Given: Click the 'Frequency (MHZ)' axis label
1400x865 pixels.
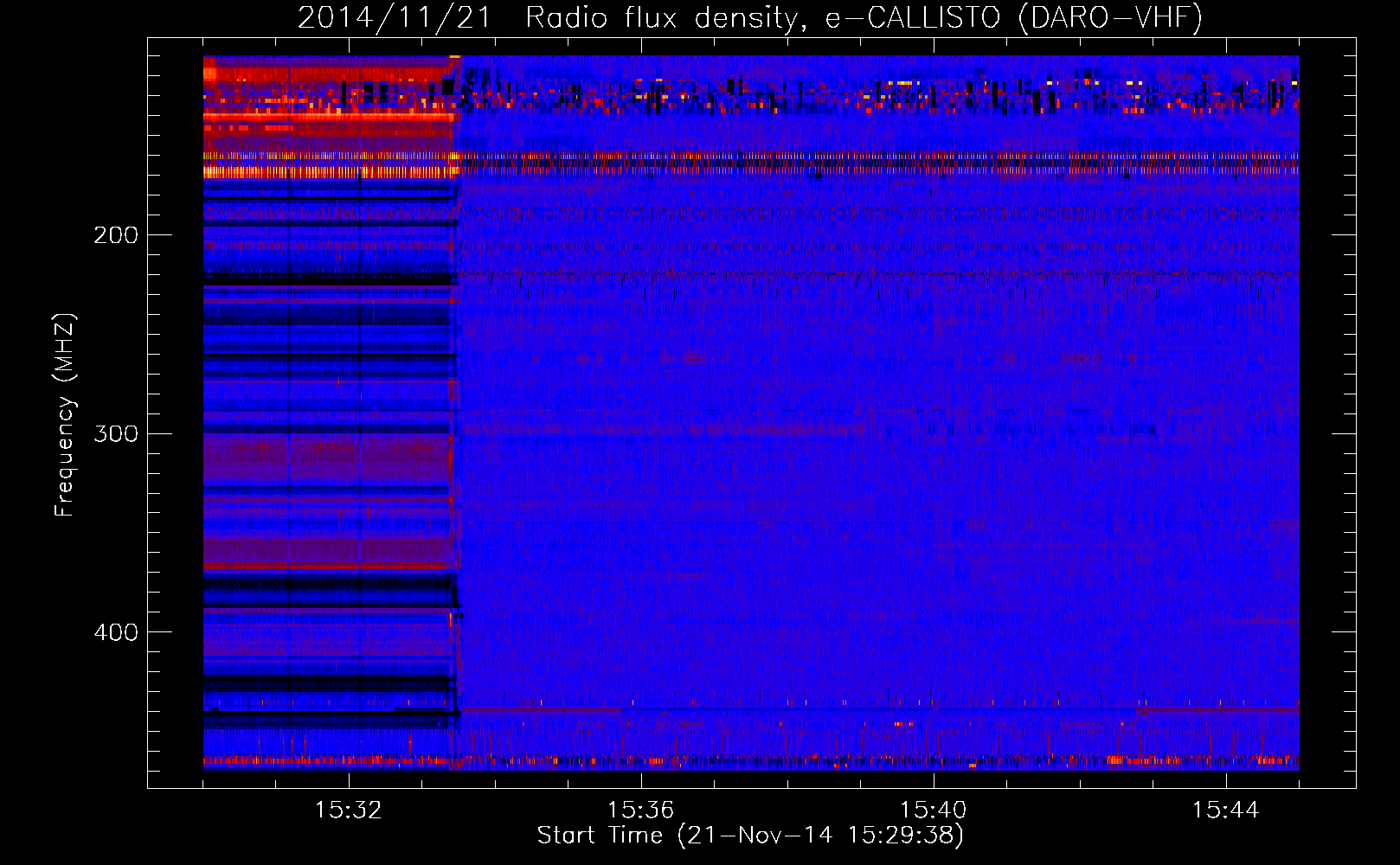Looking at the screenshot, I should pyautogui.click(x=65, y=415).
